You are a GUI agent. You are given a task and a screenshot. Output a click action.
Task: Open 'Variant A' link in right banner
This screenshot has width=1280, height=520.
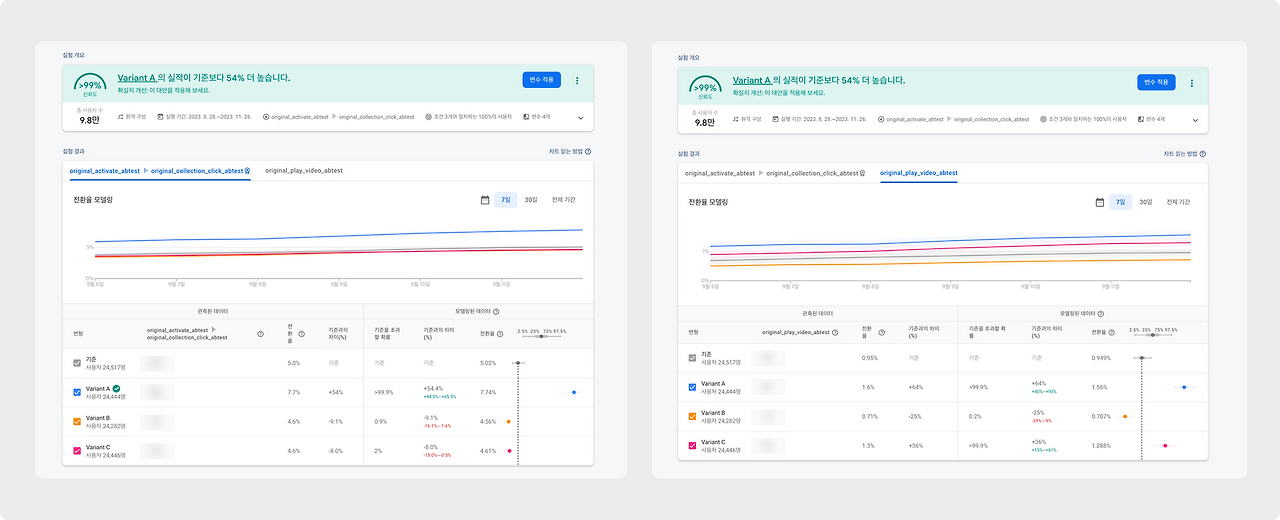click(x=752, y=80)
